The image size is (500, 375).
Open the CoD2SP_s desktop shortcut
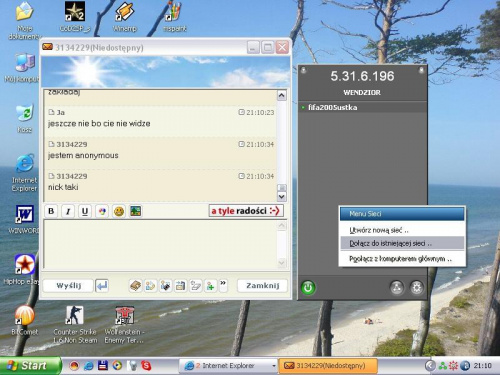coord(75,17)
